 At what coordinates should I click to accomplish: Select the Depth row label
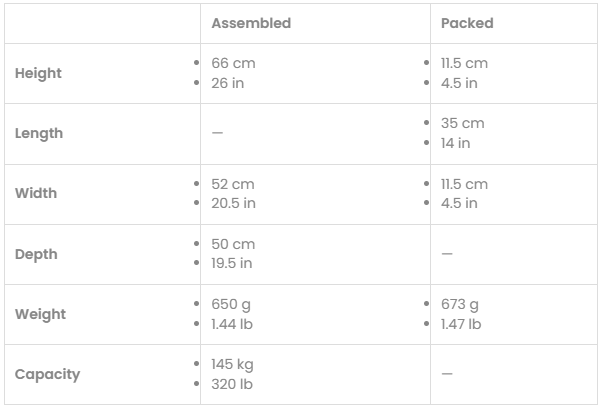click(36, 254)
